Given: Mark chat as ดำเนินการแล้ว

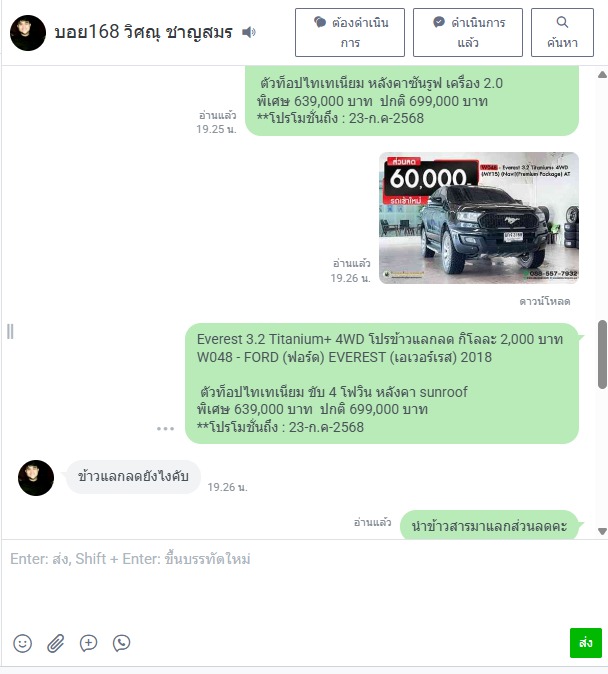Looking at the screenshot, I should coord(468,32).
